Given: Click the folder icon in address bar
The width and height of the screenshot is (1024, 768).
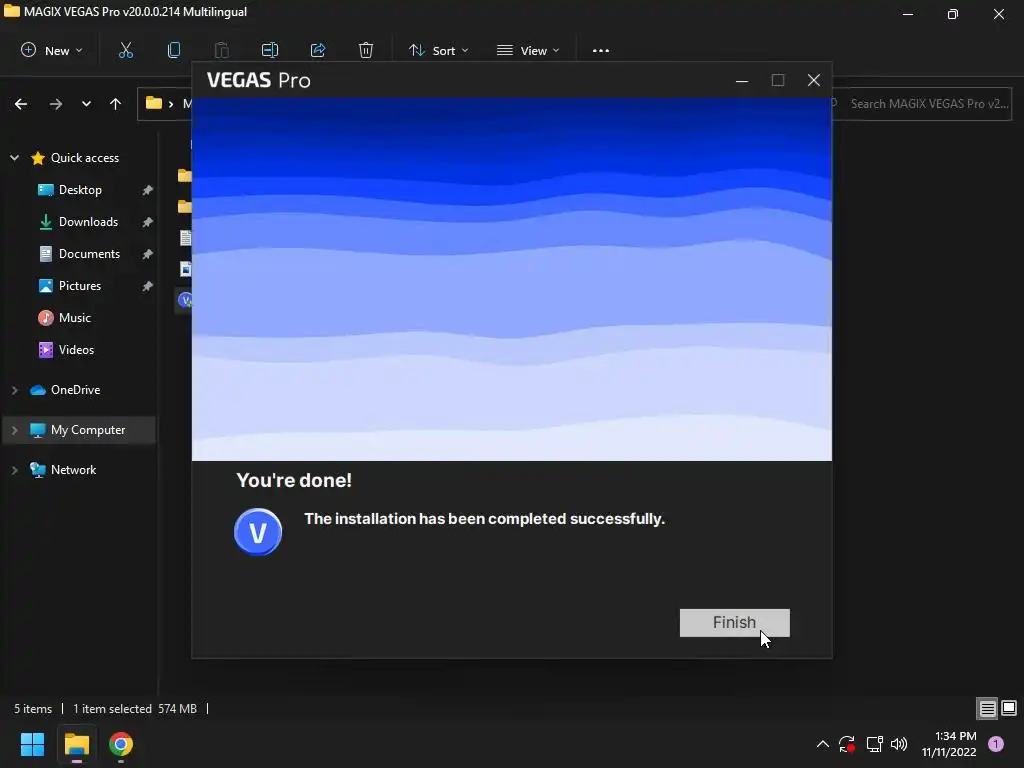Looking at the screenshot, I should click(153, 103).
